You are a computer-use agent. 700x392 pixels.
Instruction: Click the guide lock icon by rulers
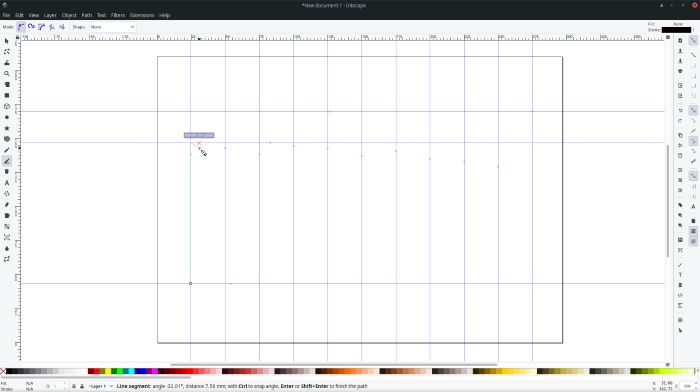click(x=17, y=38)
